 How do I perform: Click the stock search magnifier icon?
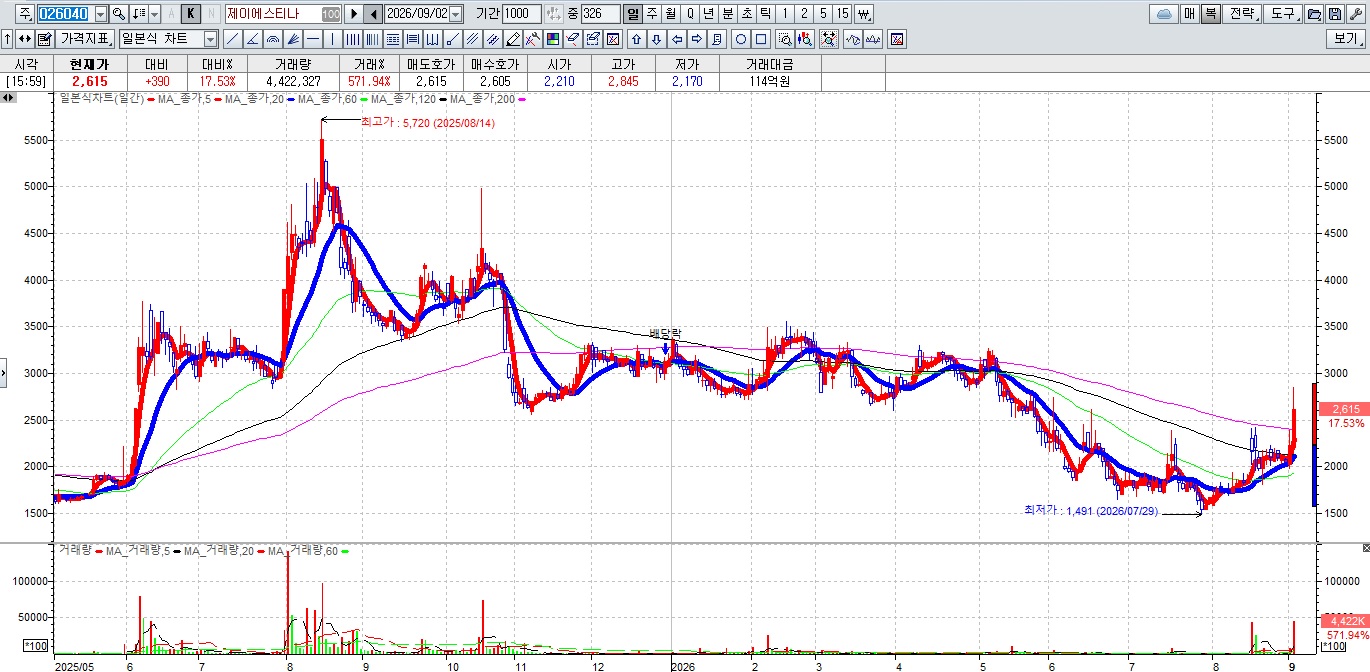(x=118, y=14)
